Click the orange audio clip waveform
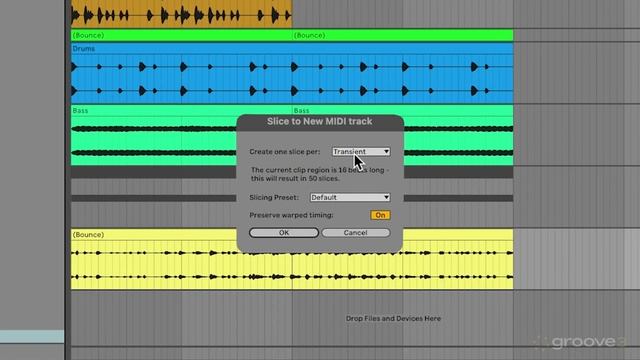The height and width of the screenshot is (360, 640). click(x=181, y=15)
